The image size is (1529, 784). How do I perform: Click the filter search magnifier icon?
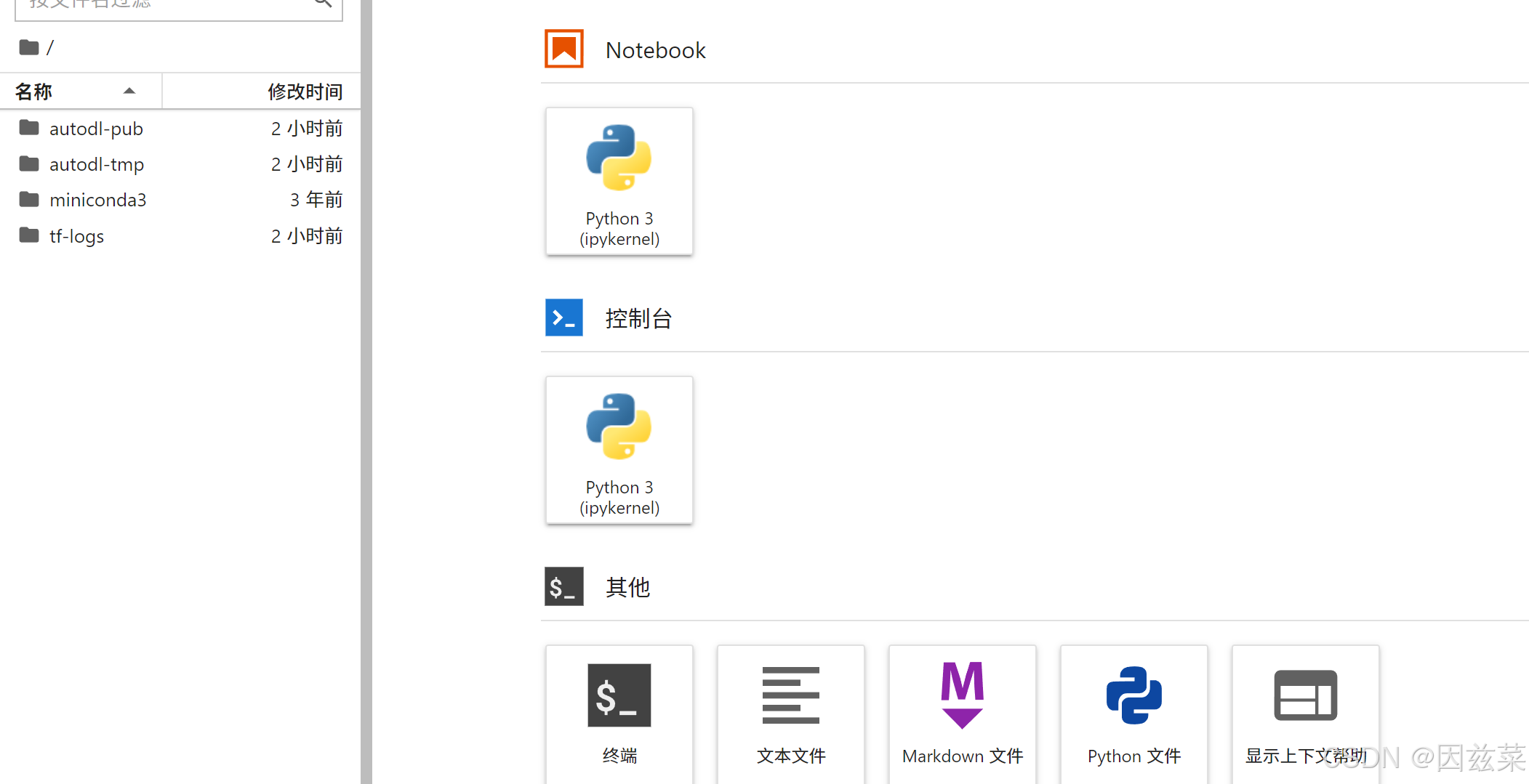point(324,4)
